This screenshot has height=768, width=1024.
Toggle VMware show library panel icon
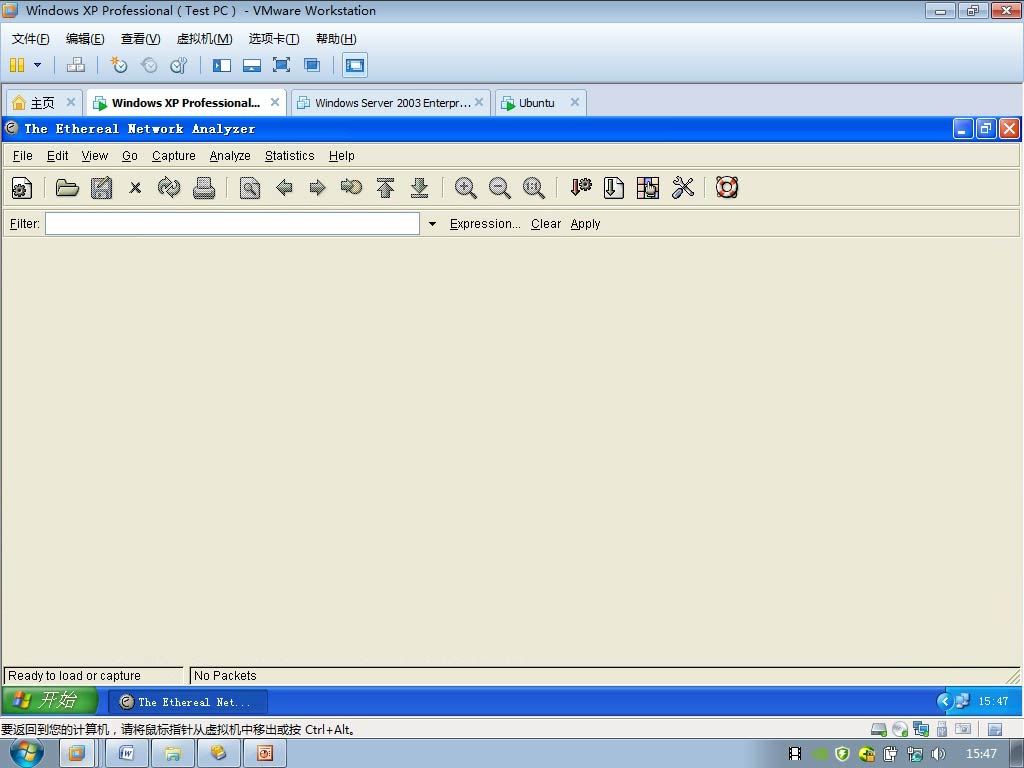pyautogui.click(x=222, y=65)
